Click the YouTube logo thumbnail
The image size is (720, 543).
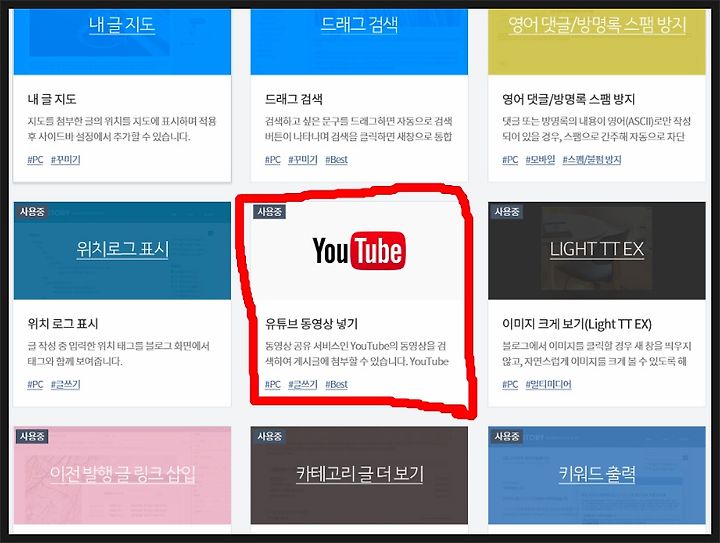click(359, 251)
